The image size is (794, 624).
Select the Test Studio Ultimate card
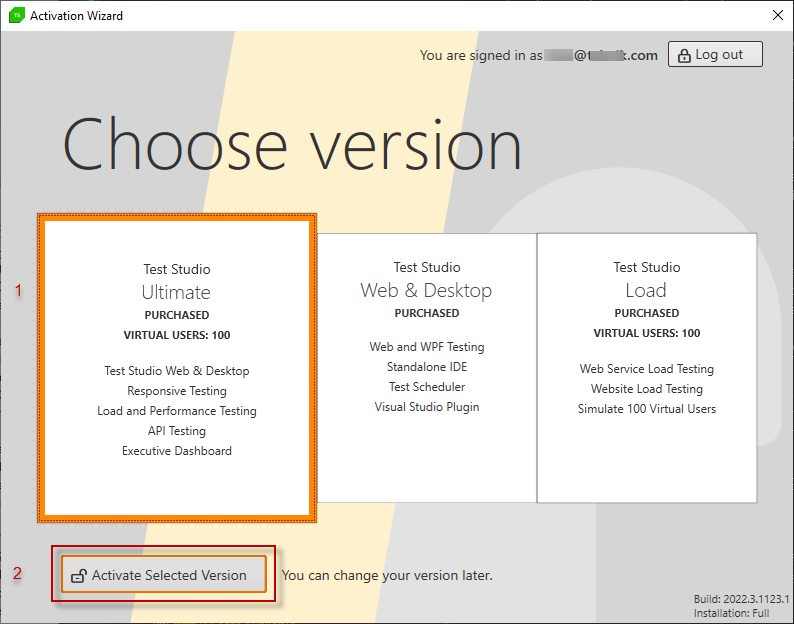(177, 368)
